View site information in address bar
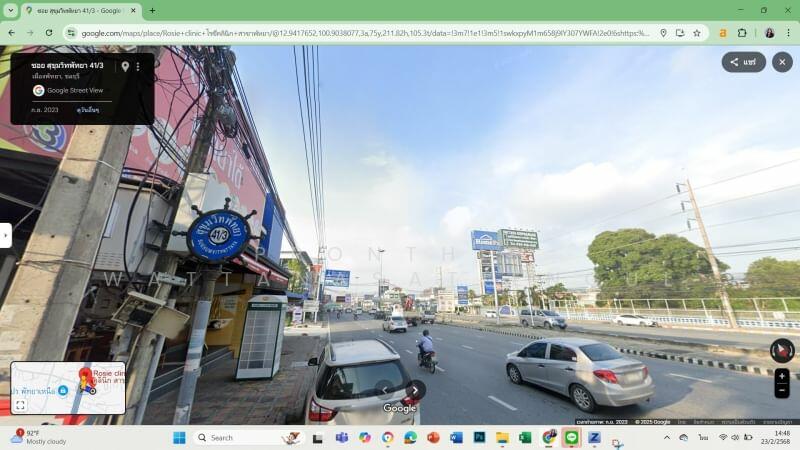Screen dimensions: 800x450 71,33
